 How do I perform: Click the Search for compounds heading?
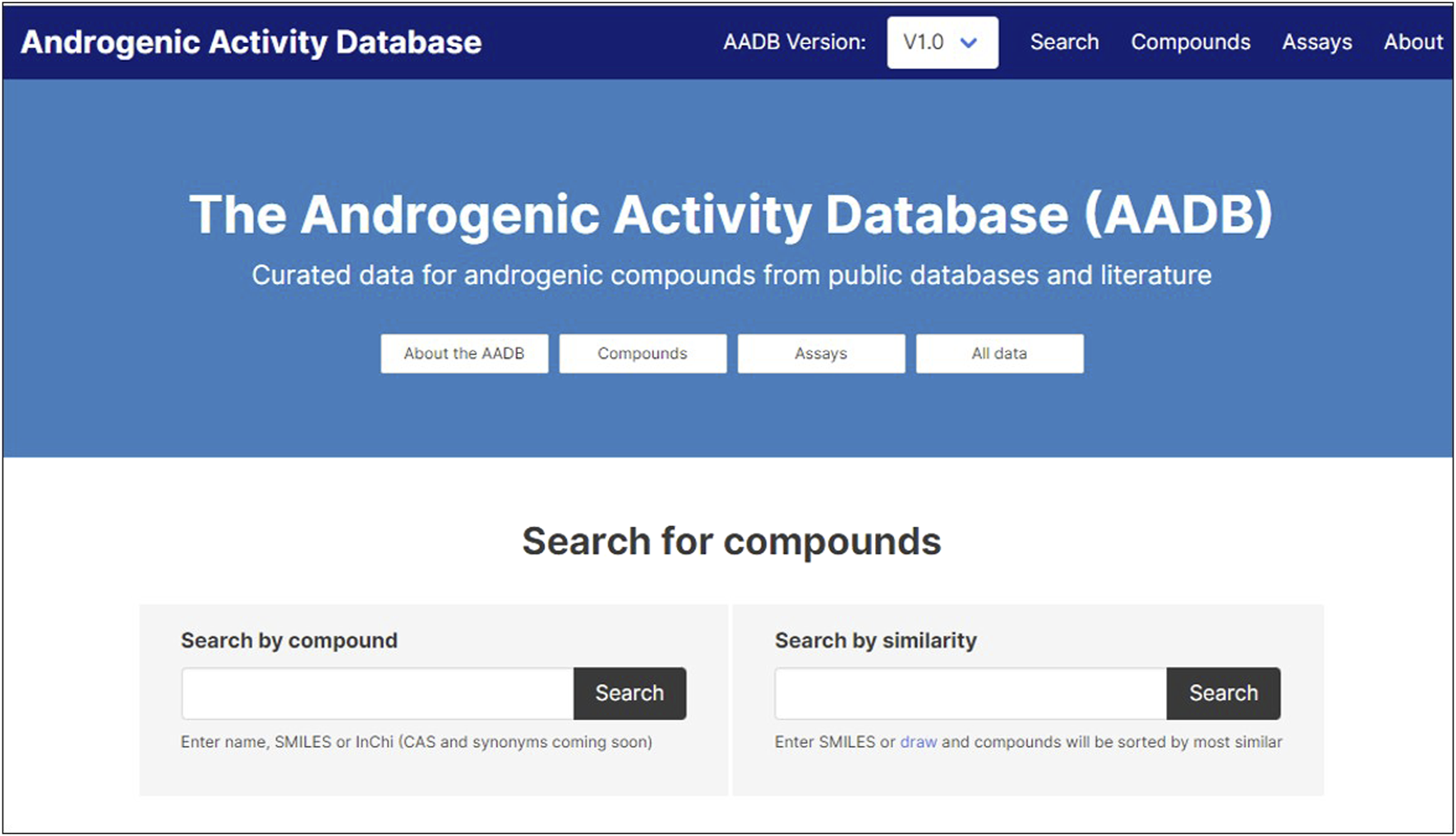click(x=731, y=542)
